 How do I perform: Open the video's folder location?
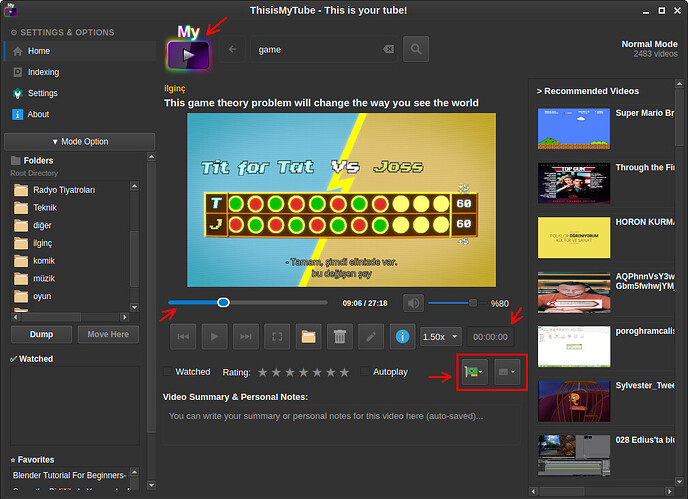pos(308,337)
